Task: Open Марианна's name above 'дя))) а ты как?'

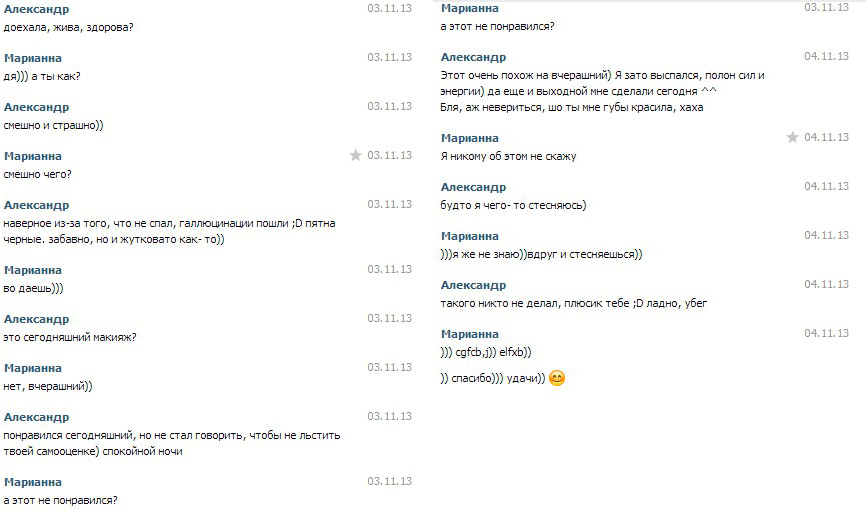Action: pos(33,58)
